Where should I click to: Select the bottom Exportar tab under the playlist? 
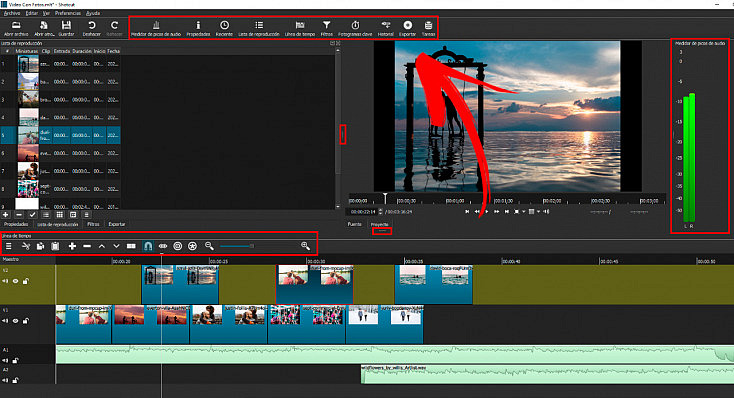[x=117, y=224]
